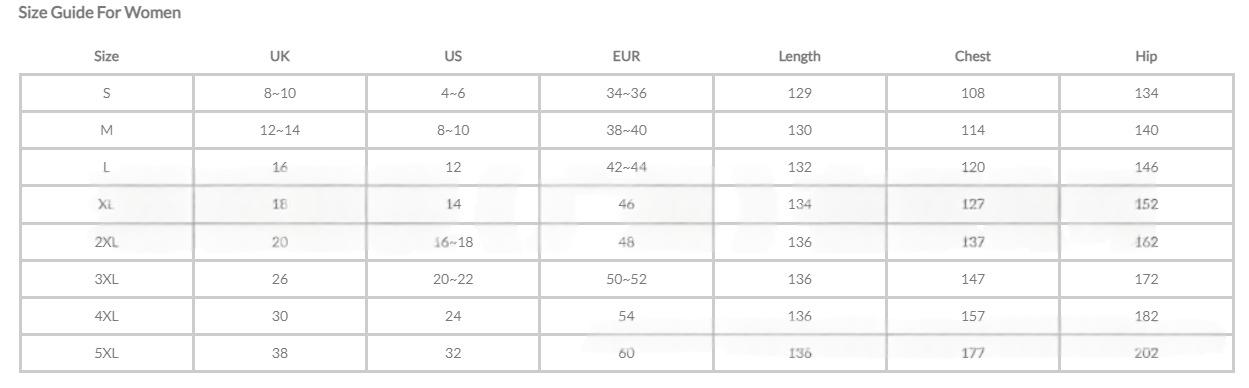The image size is (1249, 388).
Task: Click the S size row label
Action: (106, 93)
